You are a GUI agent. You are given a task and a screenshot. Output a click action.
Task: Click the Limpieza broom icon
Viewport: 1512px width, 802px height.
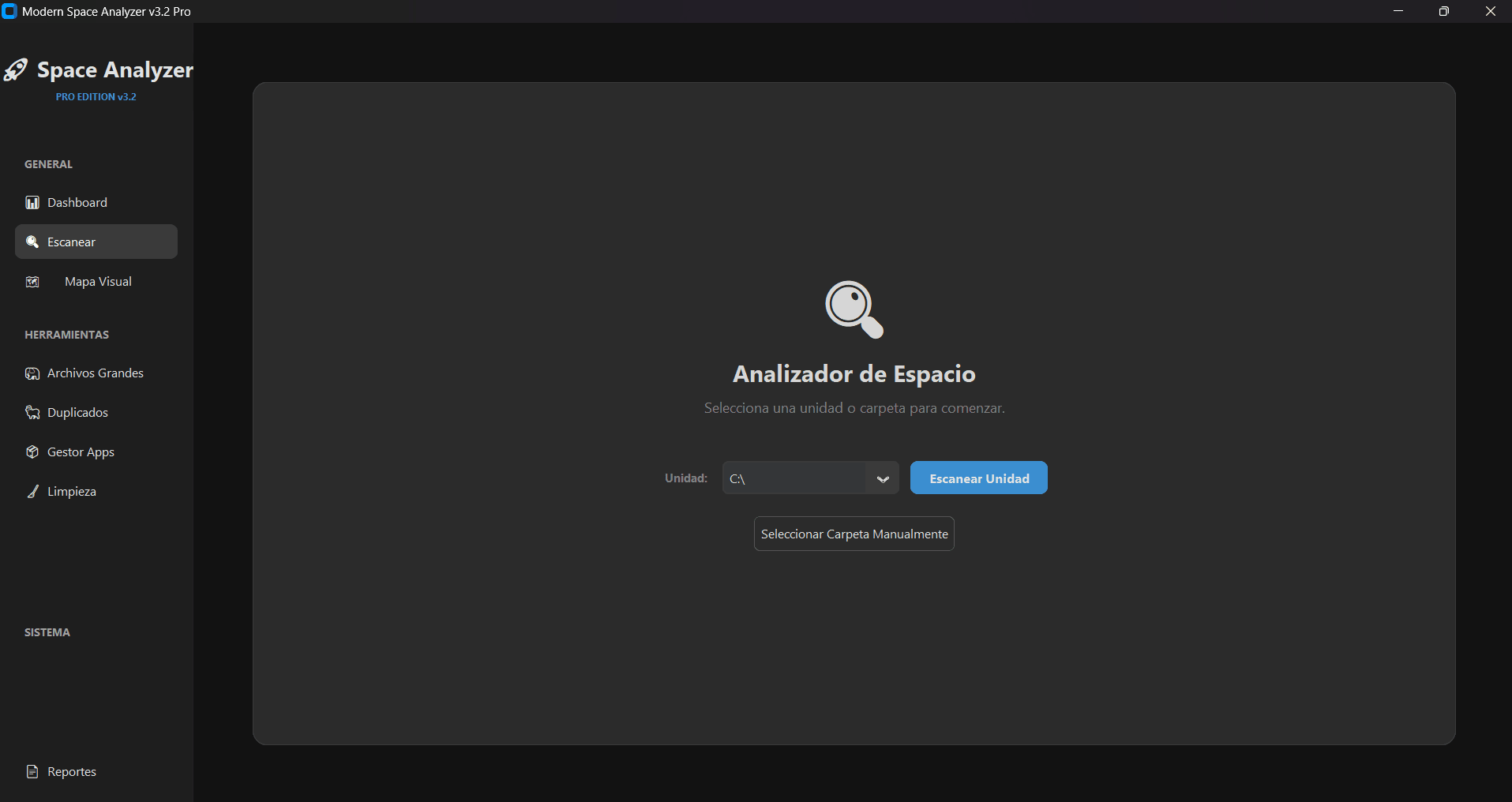(32, 492)
